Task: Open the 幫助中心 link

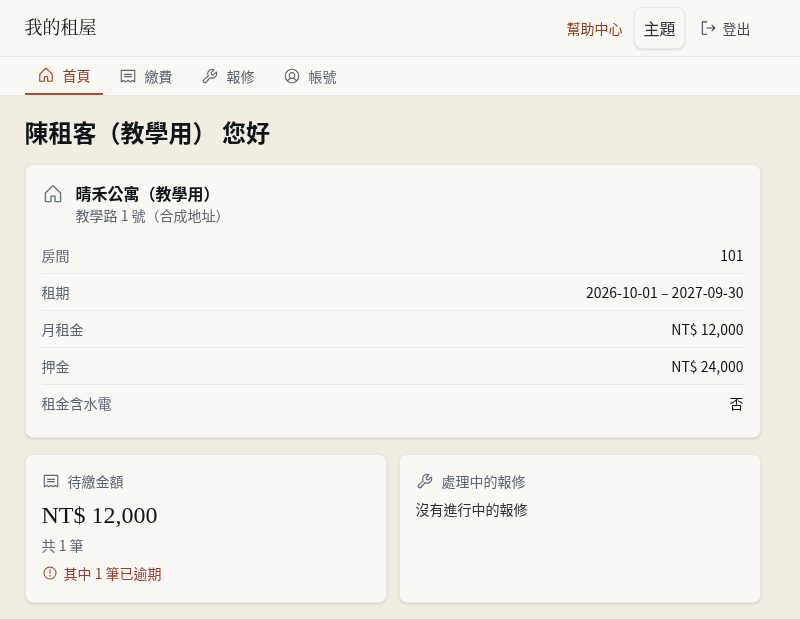Action: point(594,29)
